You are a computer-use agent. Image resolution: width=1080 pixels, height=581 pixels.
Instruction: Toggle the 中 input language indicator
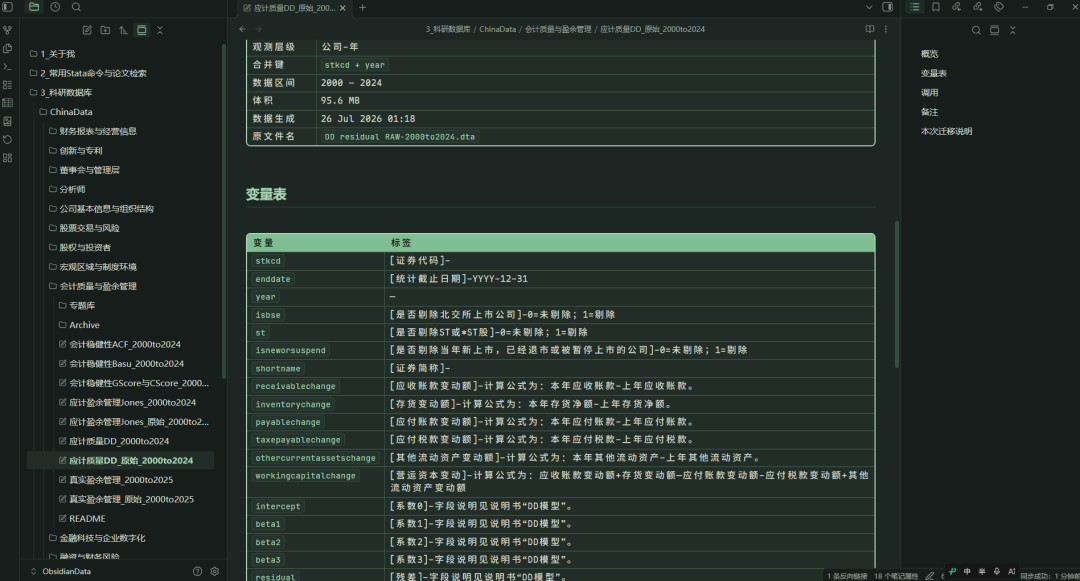[x=967, y=571]
